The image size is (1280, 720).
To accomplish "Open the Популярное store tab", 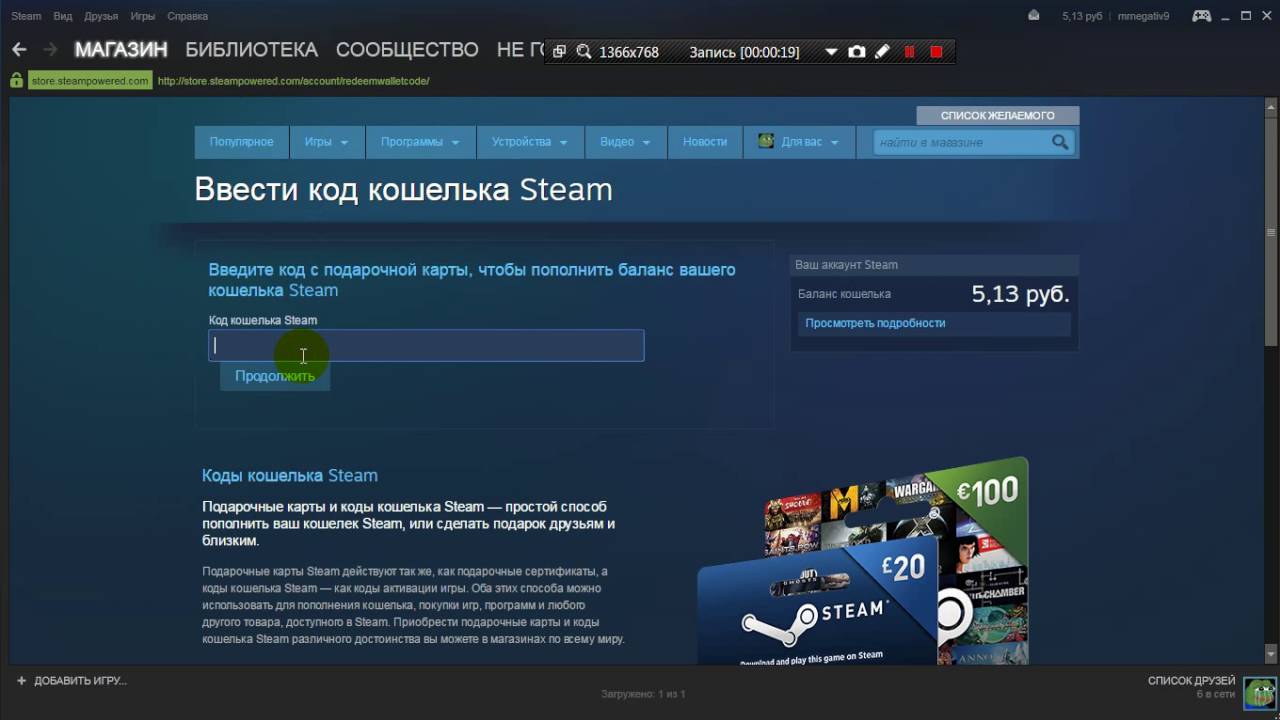I will tap(241, 142).
